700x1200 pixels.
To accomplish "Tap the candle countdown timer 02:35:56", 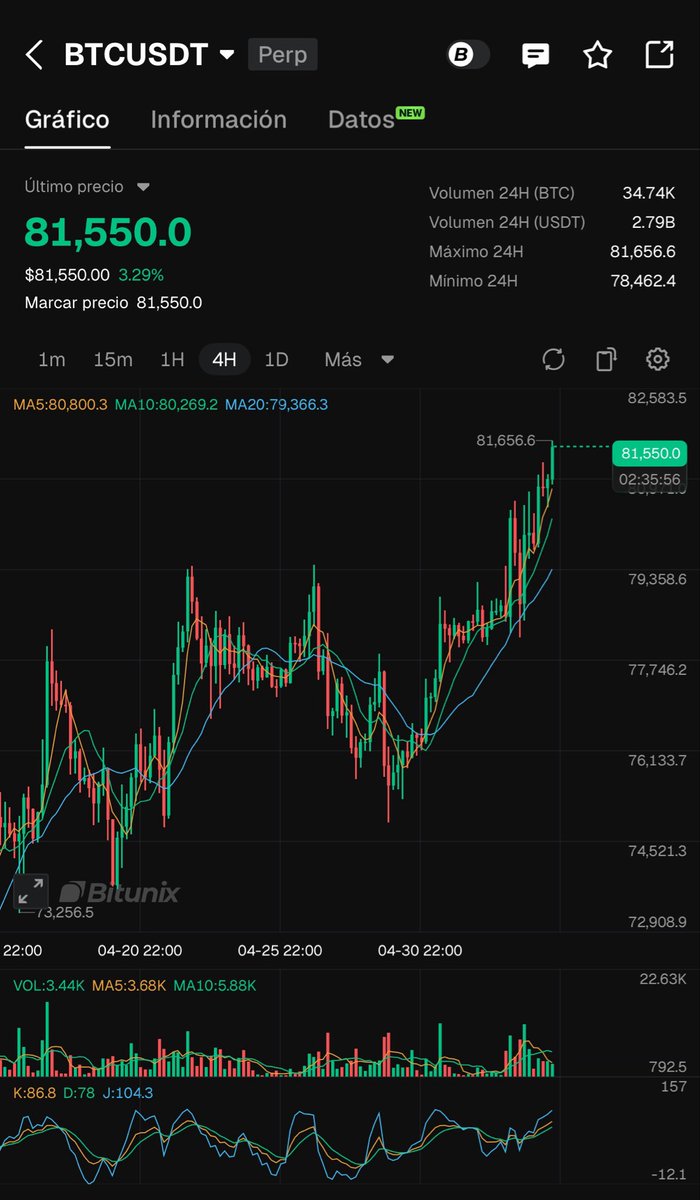I will 650,480.
